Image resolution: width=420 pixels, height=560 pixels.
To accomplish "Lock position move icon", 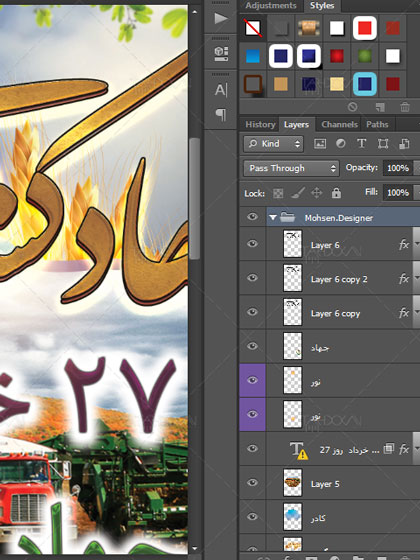I will click(x=317, y=193).
